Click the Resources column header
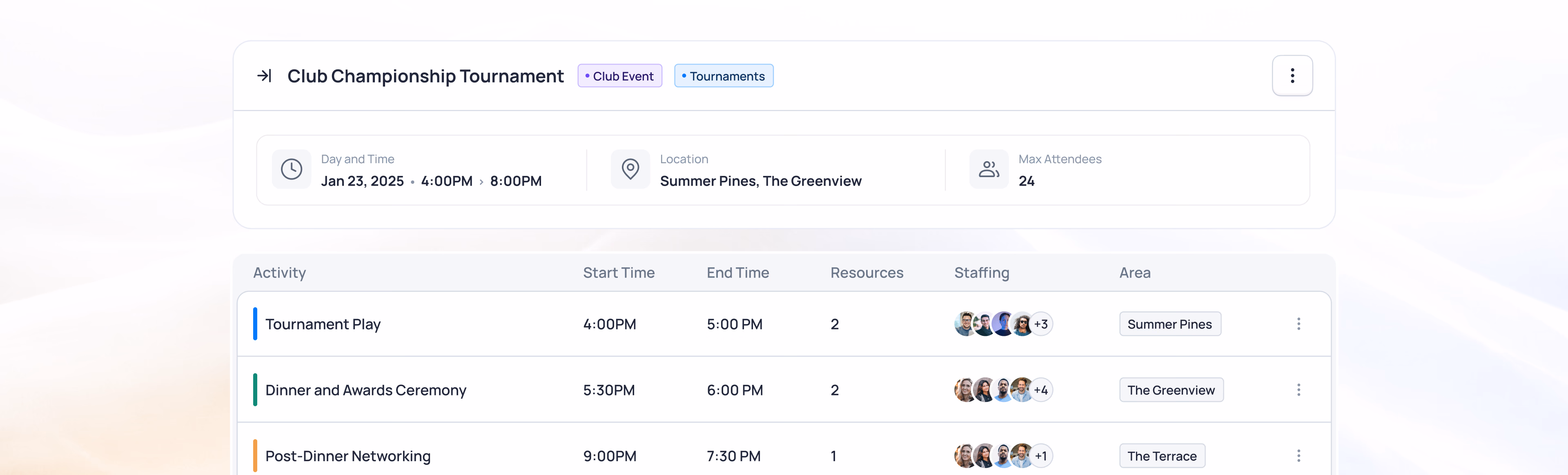 coord(867,273)
